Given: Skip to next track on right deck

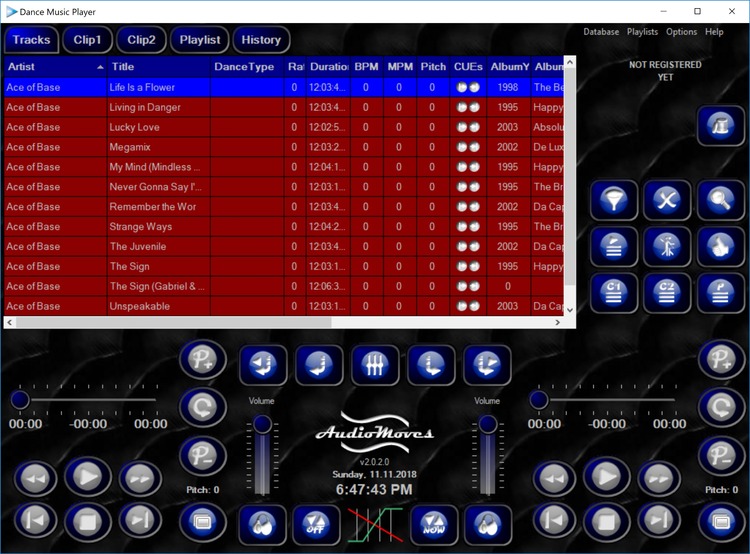Looking at the screenshot, I should (659, 521).
